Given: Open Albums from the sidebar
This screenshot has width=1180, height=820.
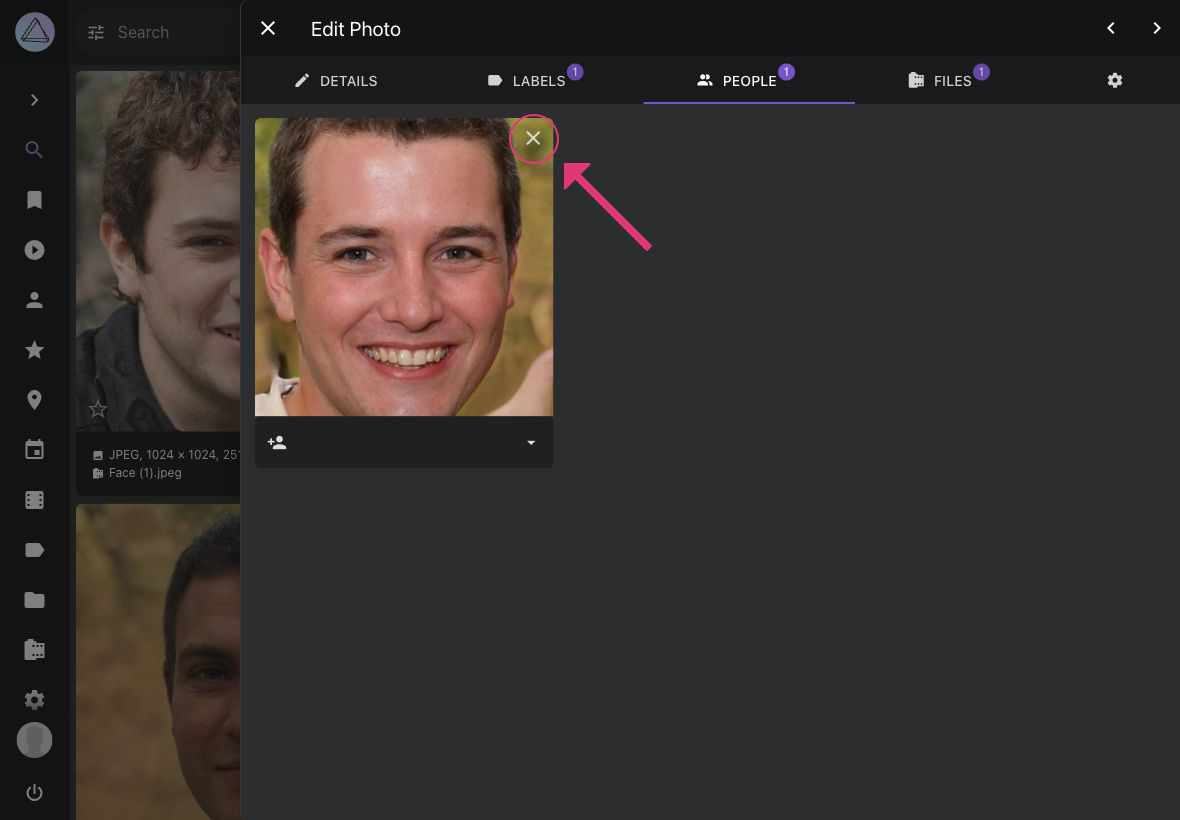Looking at the screenshot, I should 34,200.
